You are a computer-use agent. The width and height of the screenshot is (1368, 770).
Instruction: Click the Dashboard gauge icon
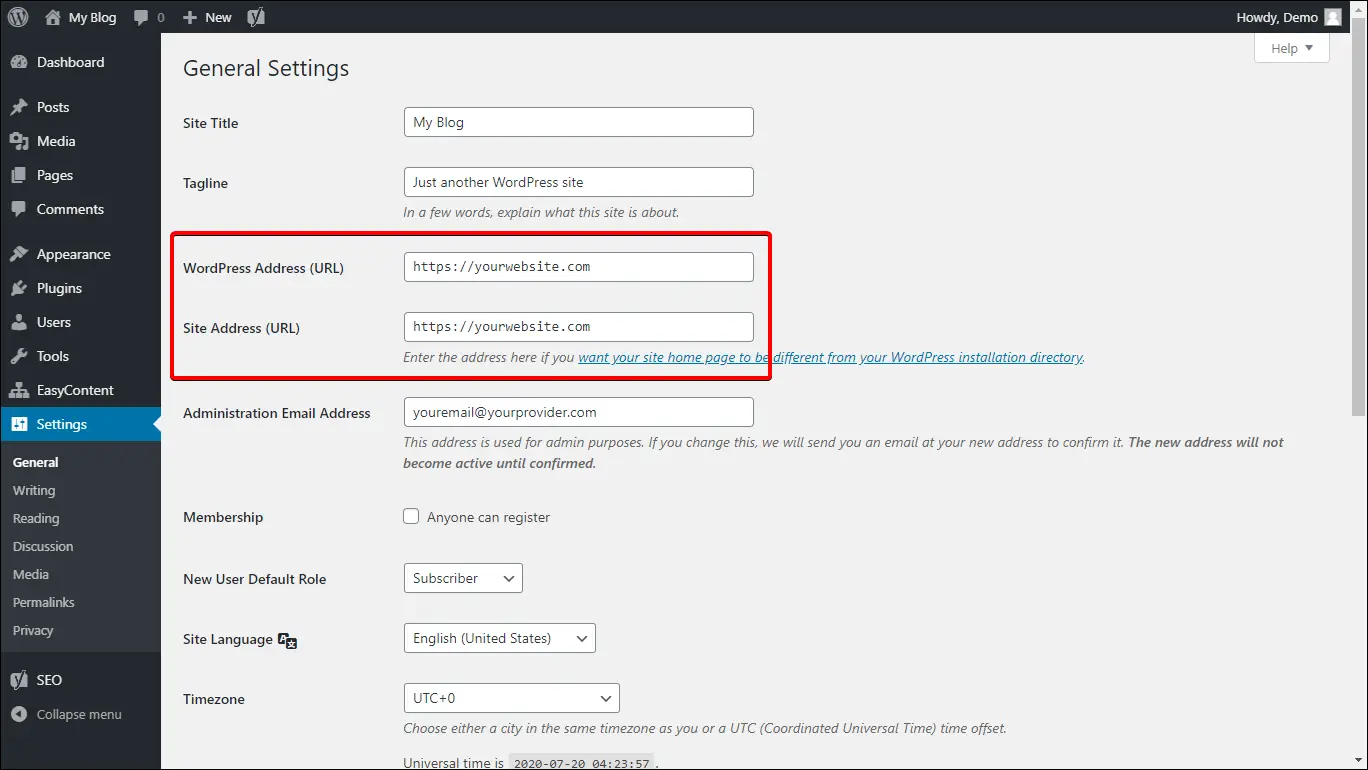click(19, 62)
